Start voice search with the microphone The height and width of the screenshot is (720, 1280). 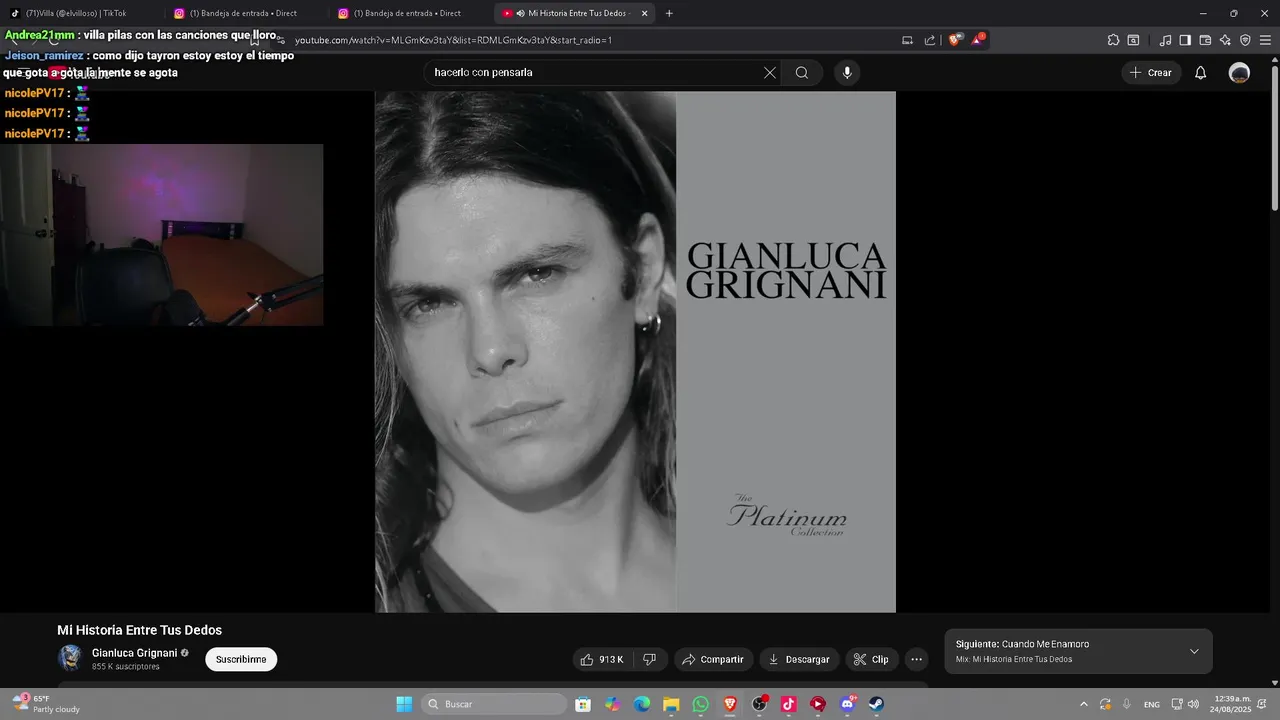point(847,73)
